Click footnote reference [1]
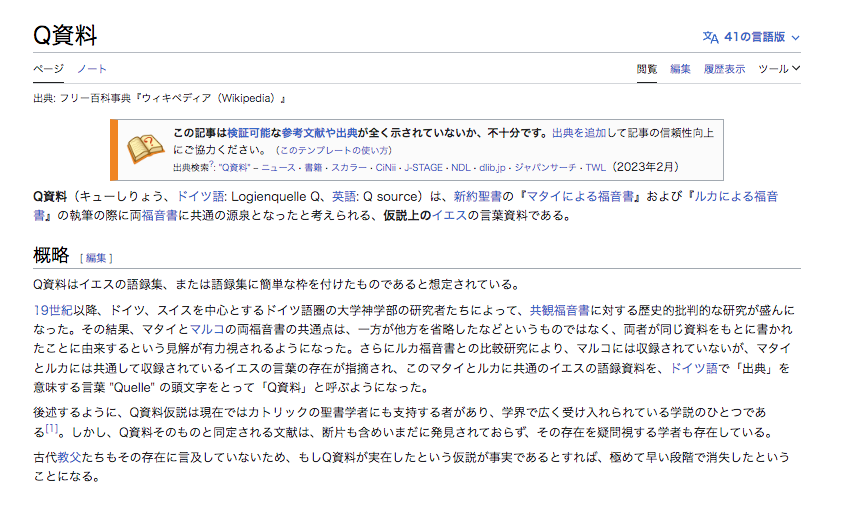850x506 pixels. click(51, 428)
